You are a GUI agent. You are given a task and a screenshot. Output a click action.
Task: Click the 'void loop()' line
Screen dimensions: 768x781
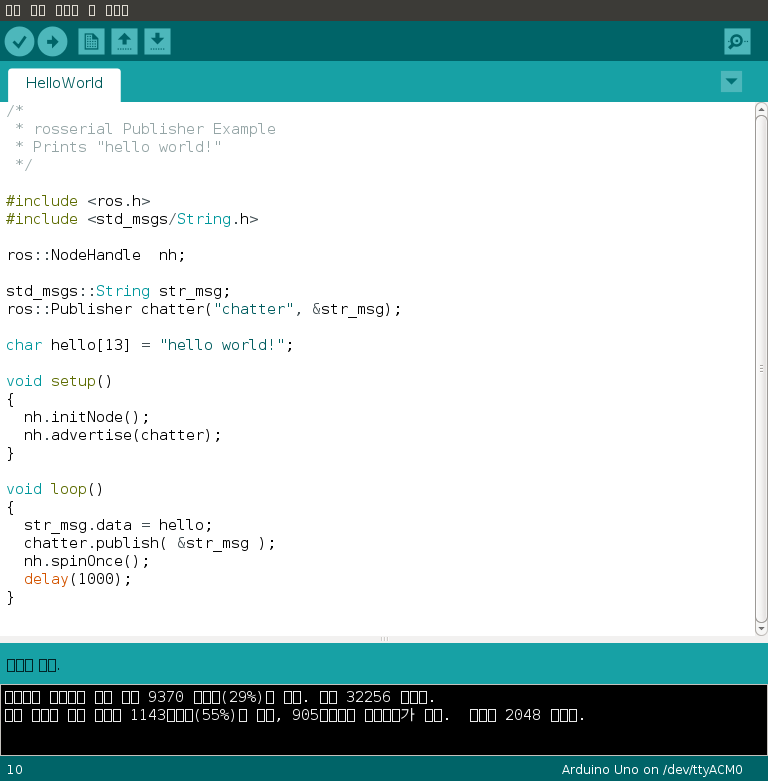pos(55,490)
